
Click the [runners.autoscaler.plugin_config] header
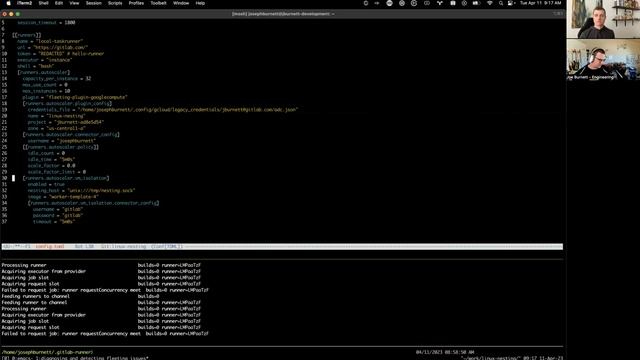[67, 103]
